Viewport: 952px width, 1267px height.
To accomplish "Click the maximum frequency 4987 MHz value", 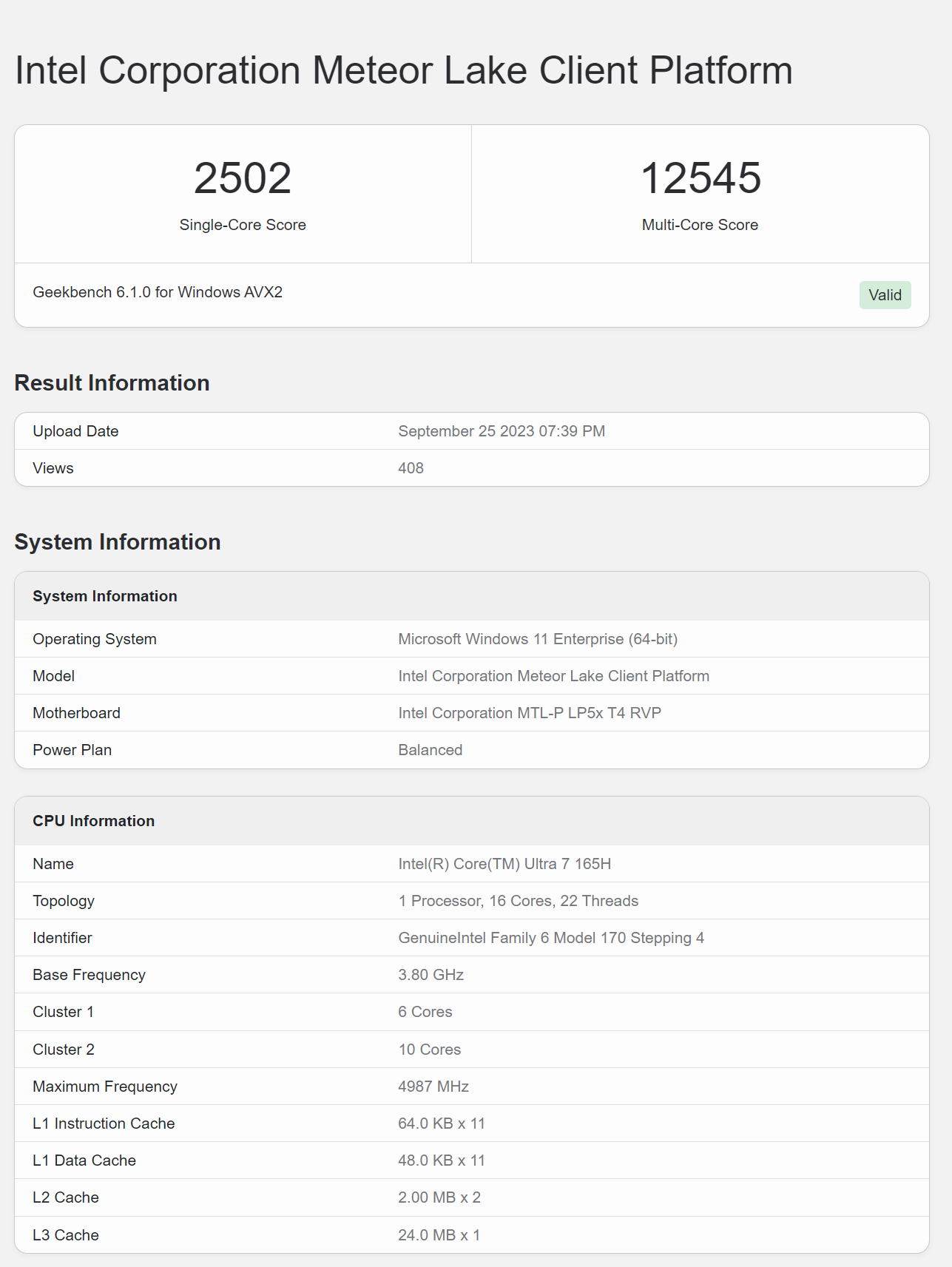I will tap(433, 1087).
